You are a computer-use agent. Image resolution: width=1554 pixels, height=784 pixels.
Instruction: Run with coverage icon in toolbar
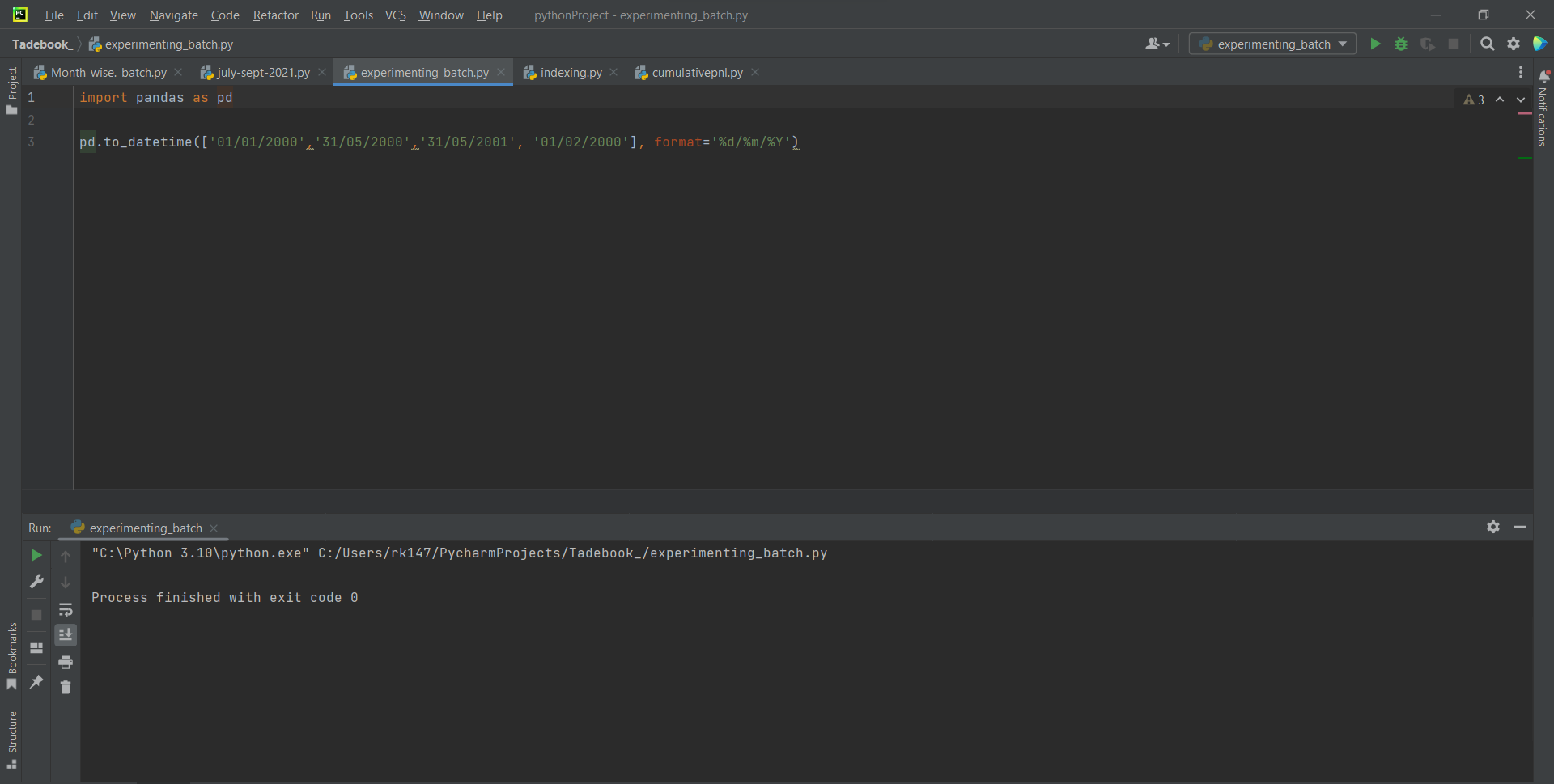(1428, 44)
